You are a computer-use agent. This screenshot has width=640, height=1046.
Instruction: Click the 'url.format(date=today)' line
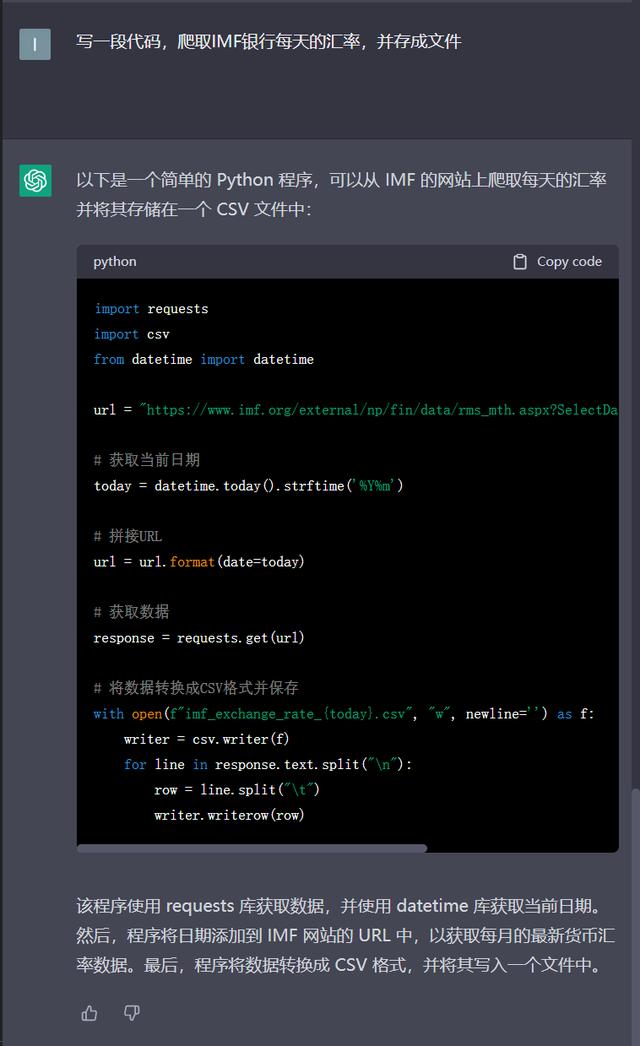[x=199, y=562]
